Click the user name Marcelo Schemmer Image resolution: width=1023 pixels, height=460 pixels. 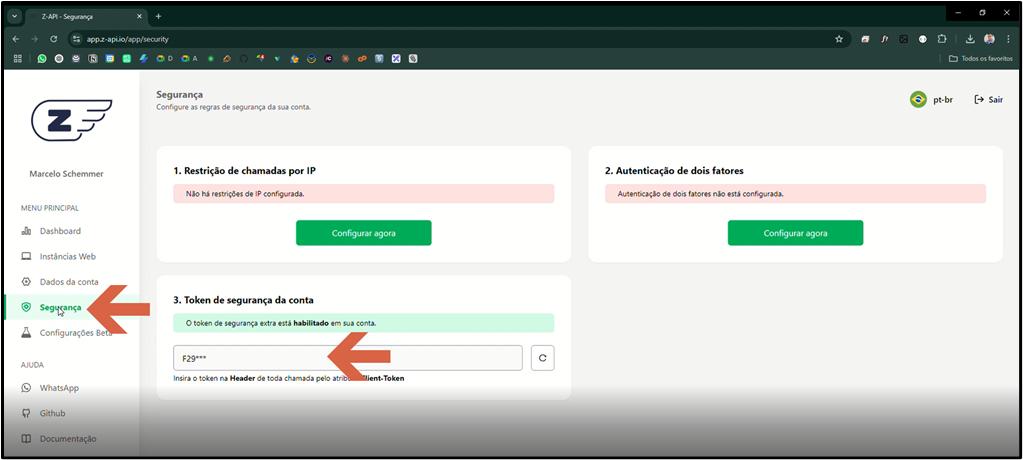point(67,174)
